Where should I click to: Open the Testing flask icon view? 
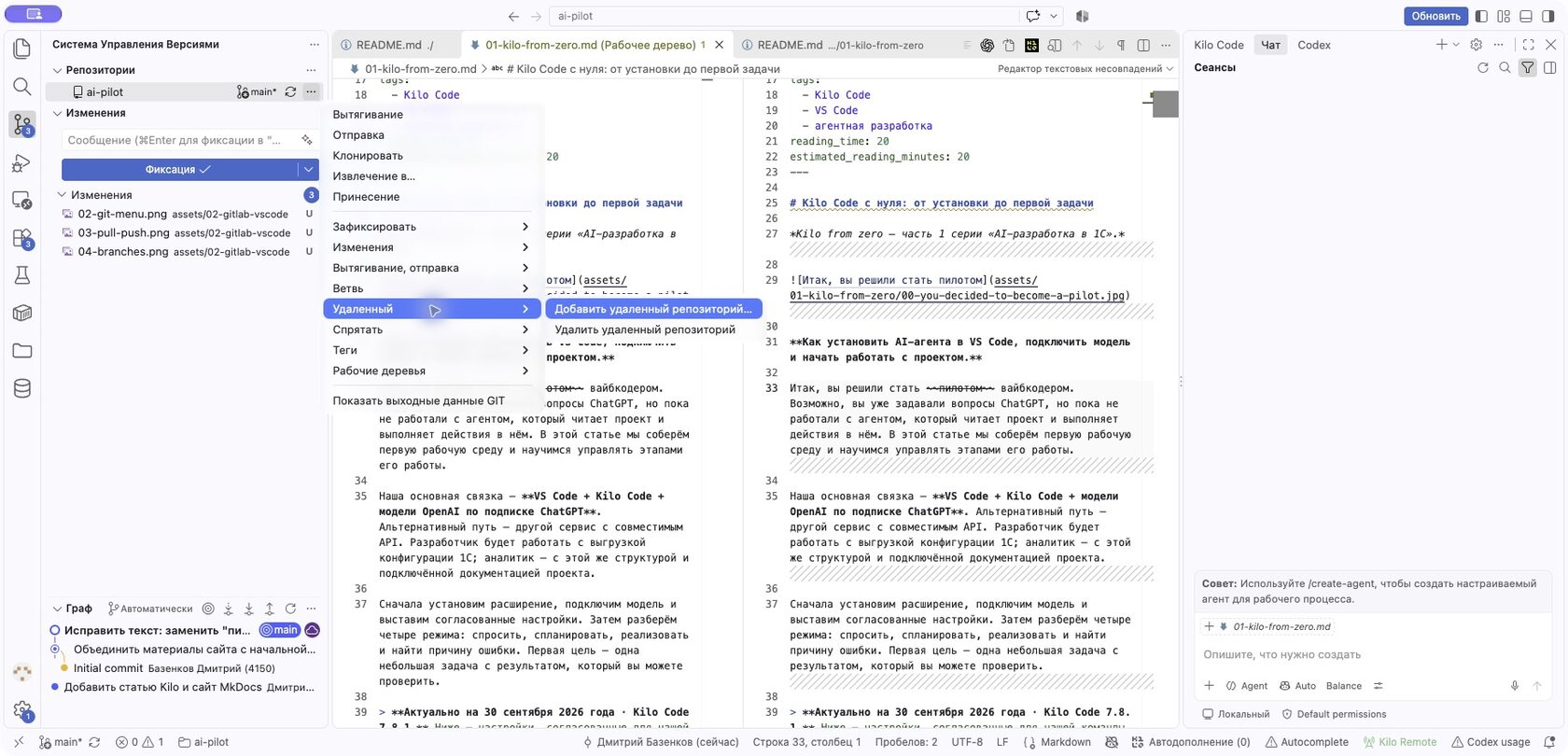point(22,275)
